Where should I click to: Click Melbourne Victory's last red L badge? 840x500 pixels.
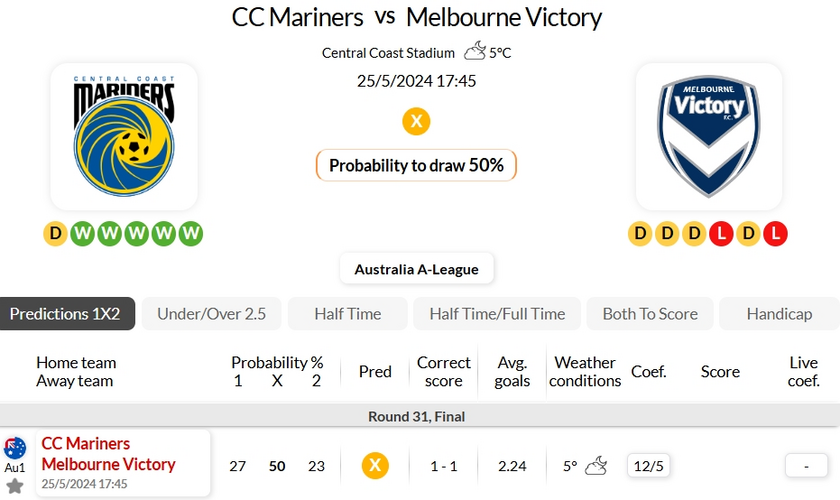click(x=775, y=234)
